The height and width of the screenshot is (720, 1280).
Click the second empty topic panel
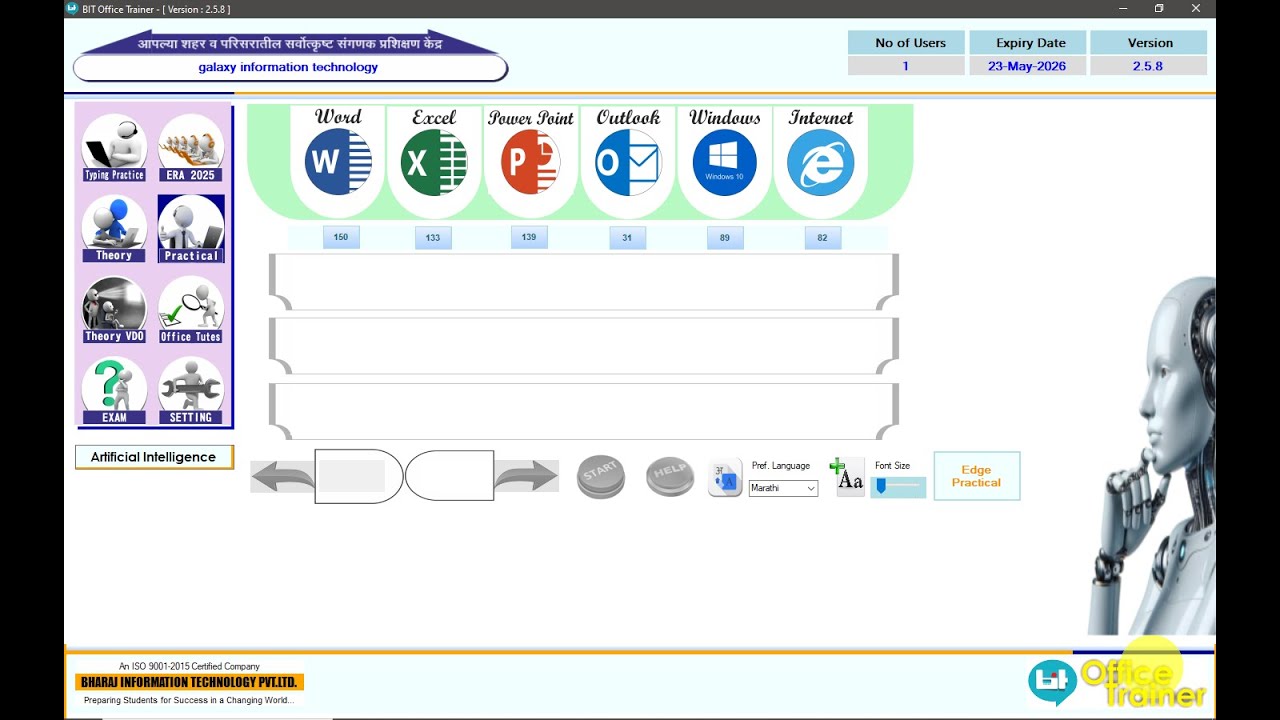click(x=584, y=346)
